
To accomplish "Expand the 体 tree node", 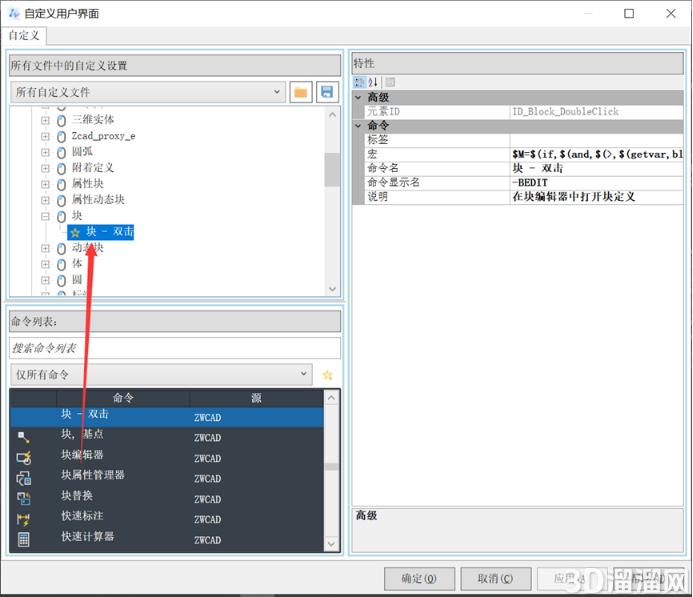I will click(x=45, y=264).
